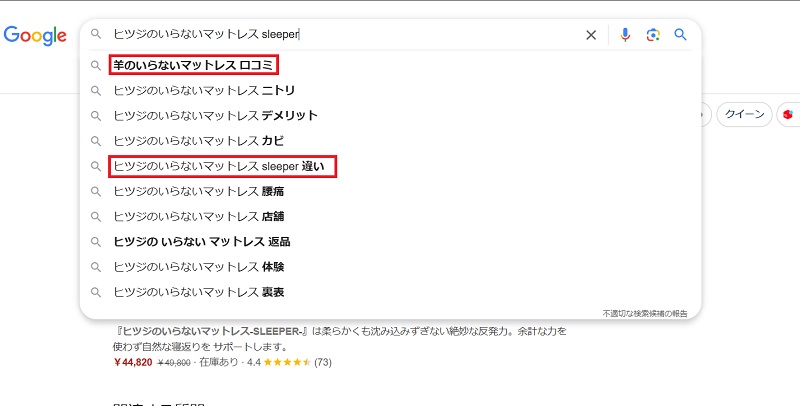The image size is (800, 406).
Task: Select suggestion ヒツジのいらないマットレス 店舗
Action: click(198, 216)
